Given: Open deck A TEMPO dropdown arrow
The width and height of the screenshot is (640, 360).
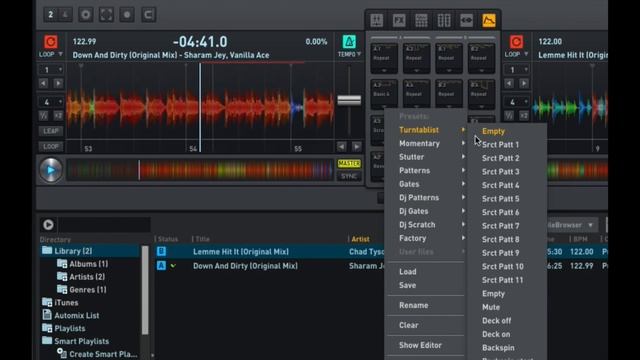Looking at the screenshot, I should pyautogui.click(x=359, y=54).
